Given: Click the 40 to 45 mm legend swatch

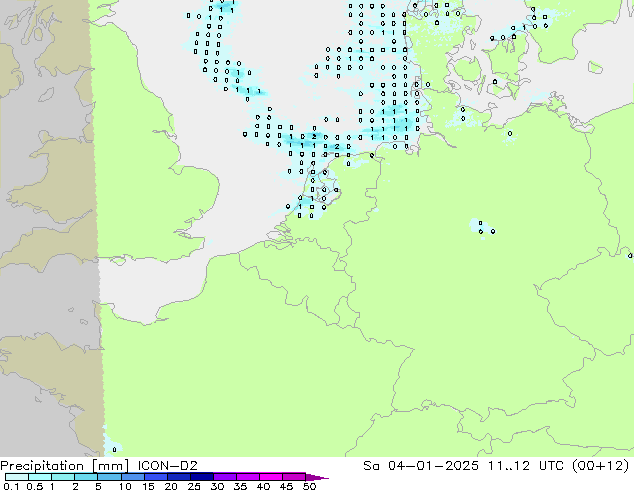Looking at the screenshot, I should tap(271, 477).
